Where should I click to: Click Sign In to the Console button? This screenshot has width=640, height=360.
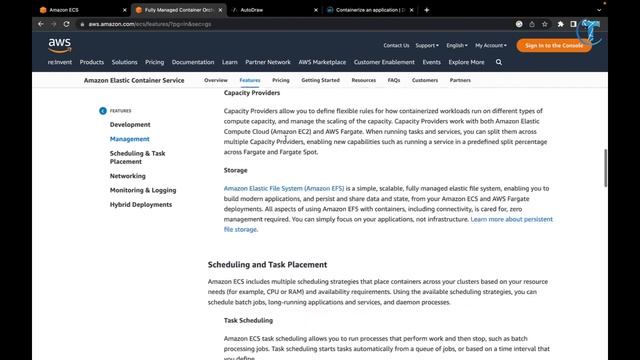pyautogui.click(x=554, y=45)
